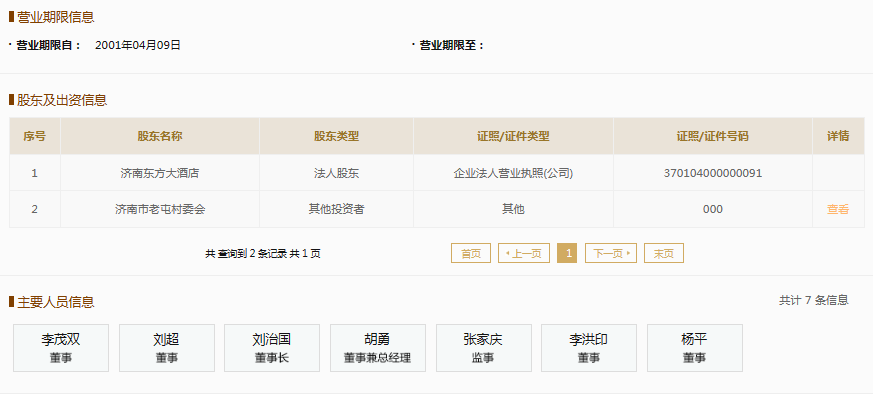Viewport: 873px width, 394px height.
Task: Click 上一页 previous page button
Action: click(523, 253)
